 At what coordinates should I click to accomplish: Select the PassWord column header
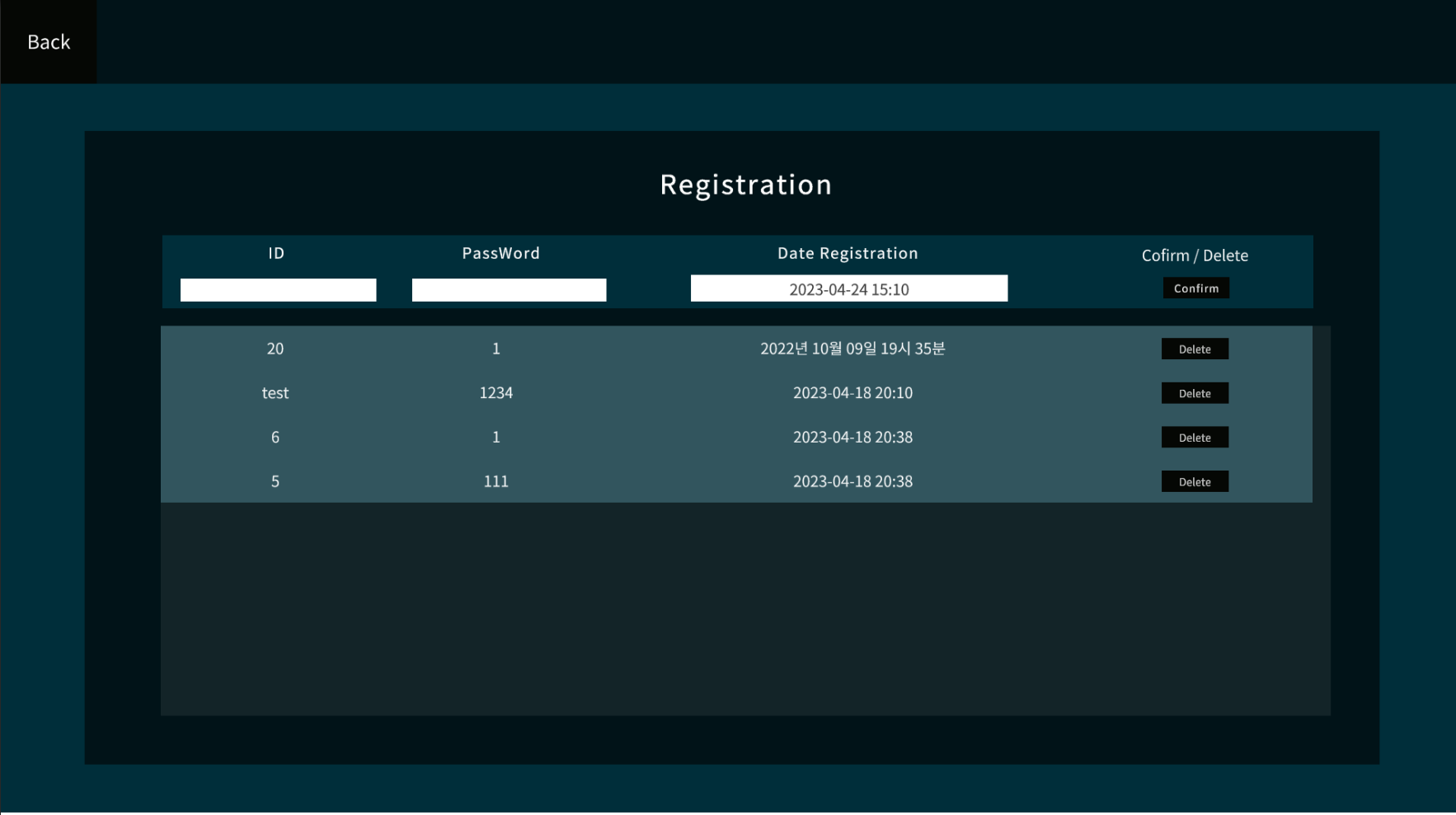[500, 253]
